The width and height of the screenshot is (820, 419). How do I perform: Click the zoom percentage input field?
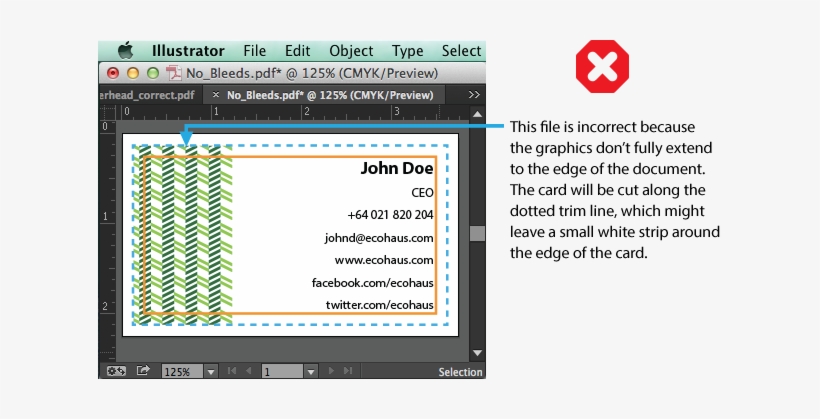point(182,371)
